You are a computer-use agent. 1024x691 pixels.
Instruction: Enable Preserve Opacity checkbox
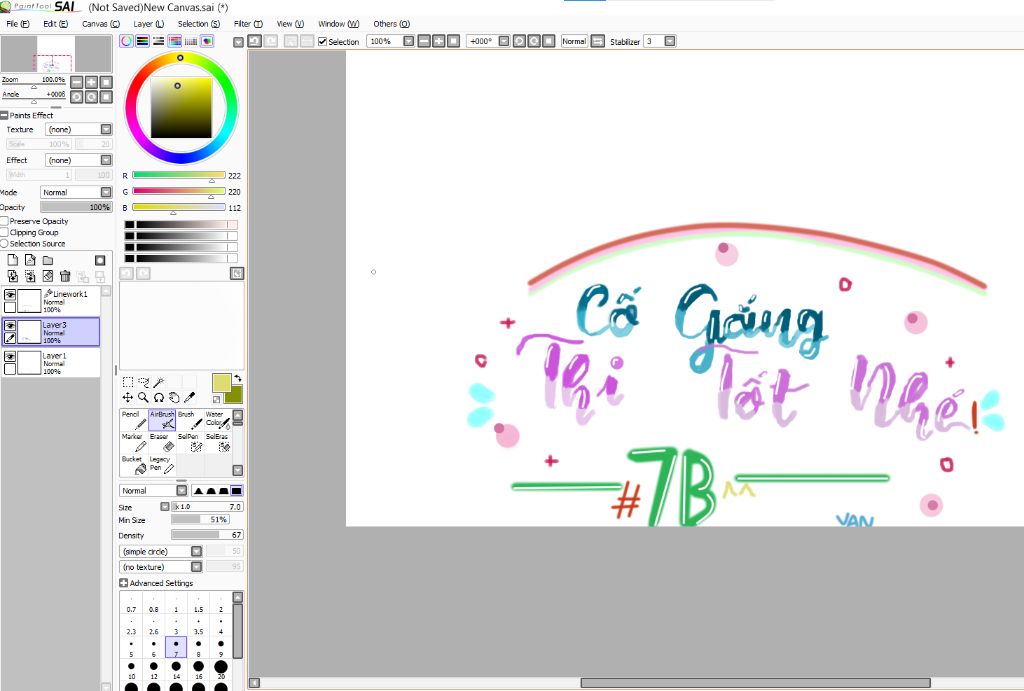tap(4, 221)
